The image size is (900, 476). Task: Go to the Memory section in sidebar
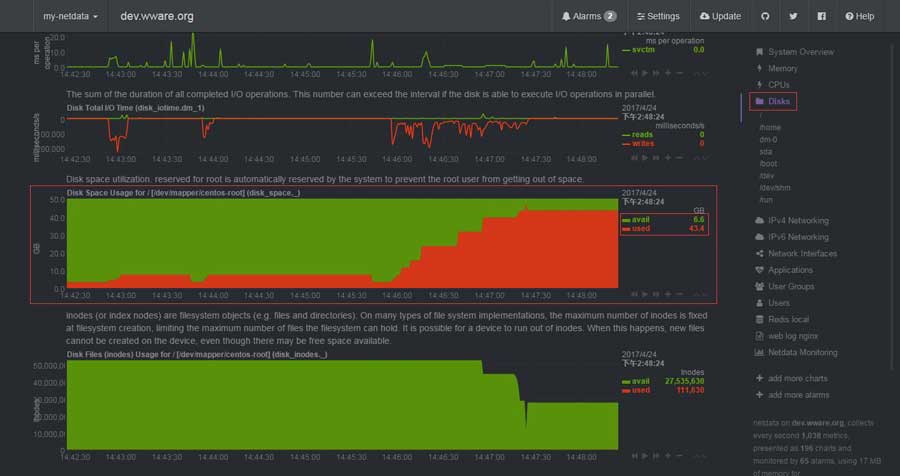[783, 68]
